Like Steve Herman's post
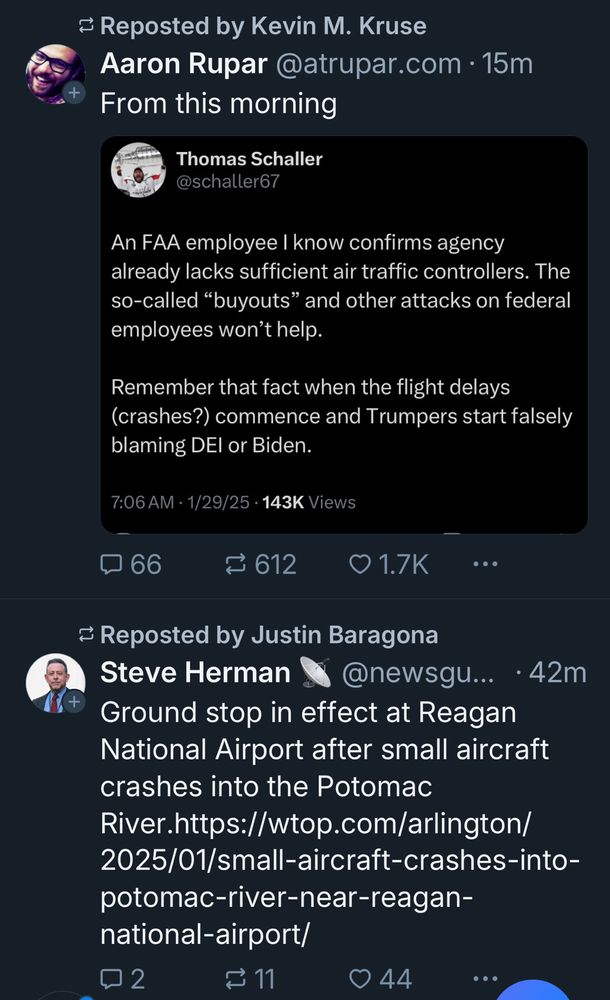The image size is (610, 1000). [360, 978]
